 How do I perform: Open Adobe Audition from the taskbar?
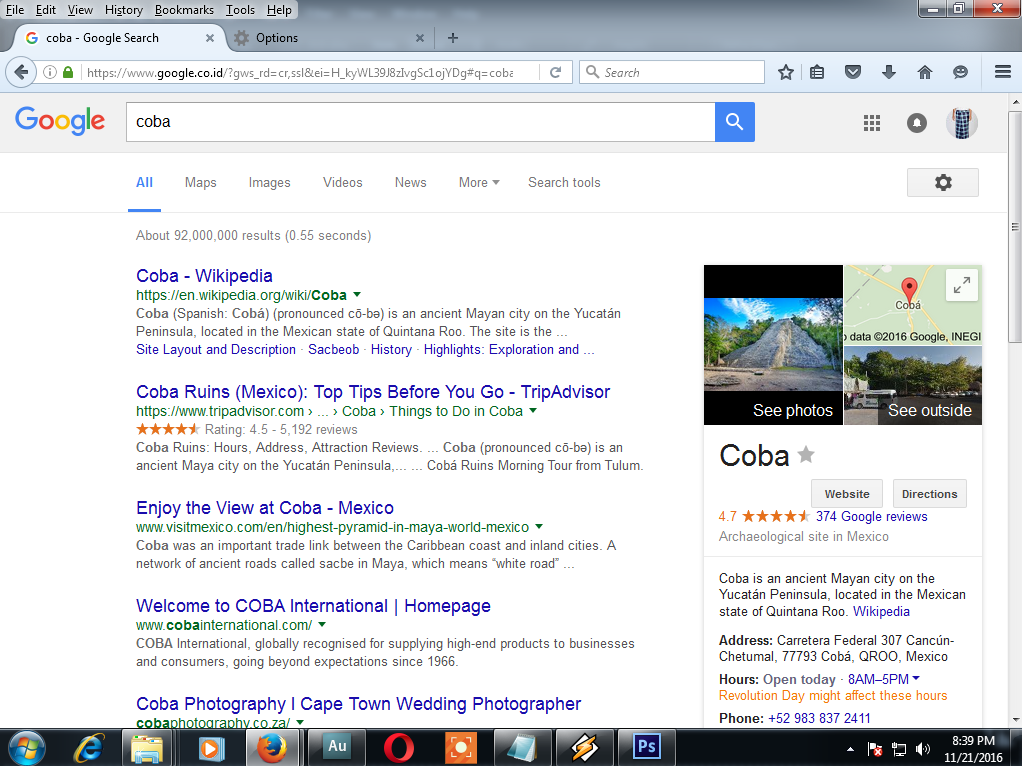click(x=337, y=747)
